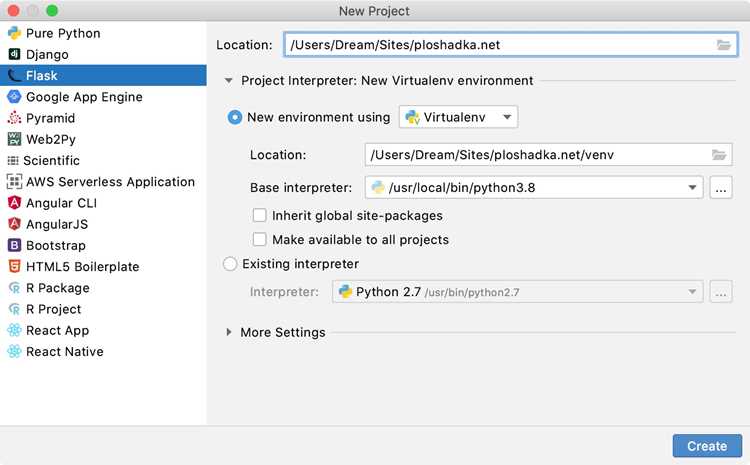
Task: Open the Base interpreter dropdown arrow
Action: click(x=692, y=188)
